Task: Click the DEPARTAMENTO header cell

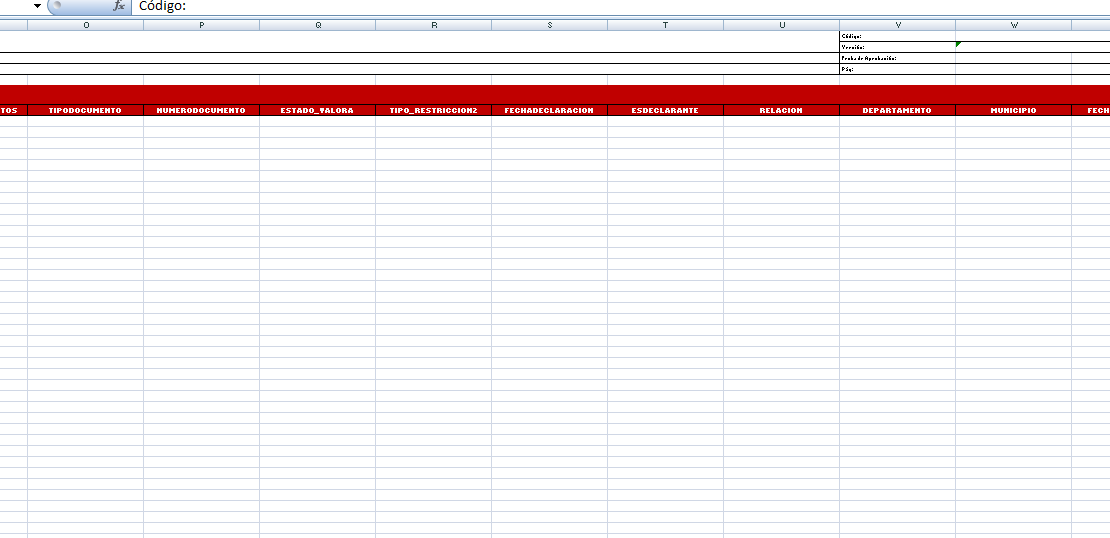Action: (x=898, y=110)
